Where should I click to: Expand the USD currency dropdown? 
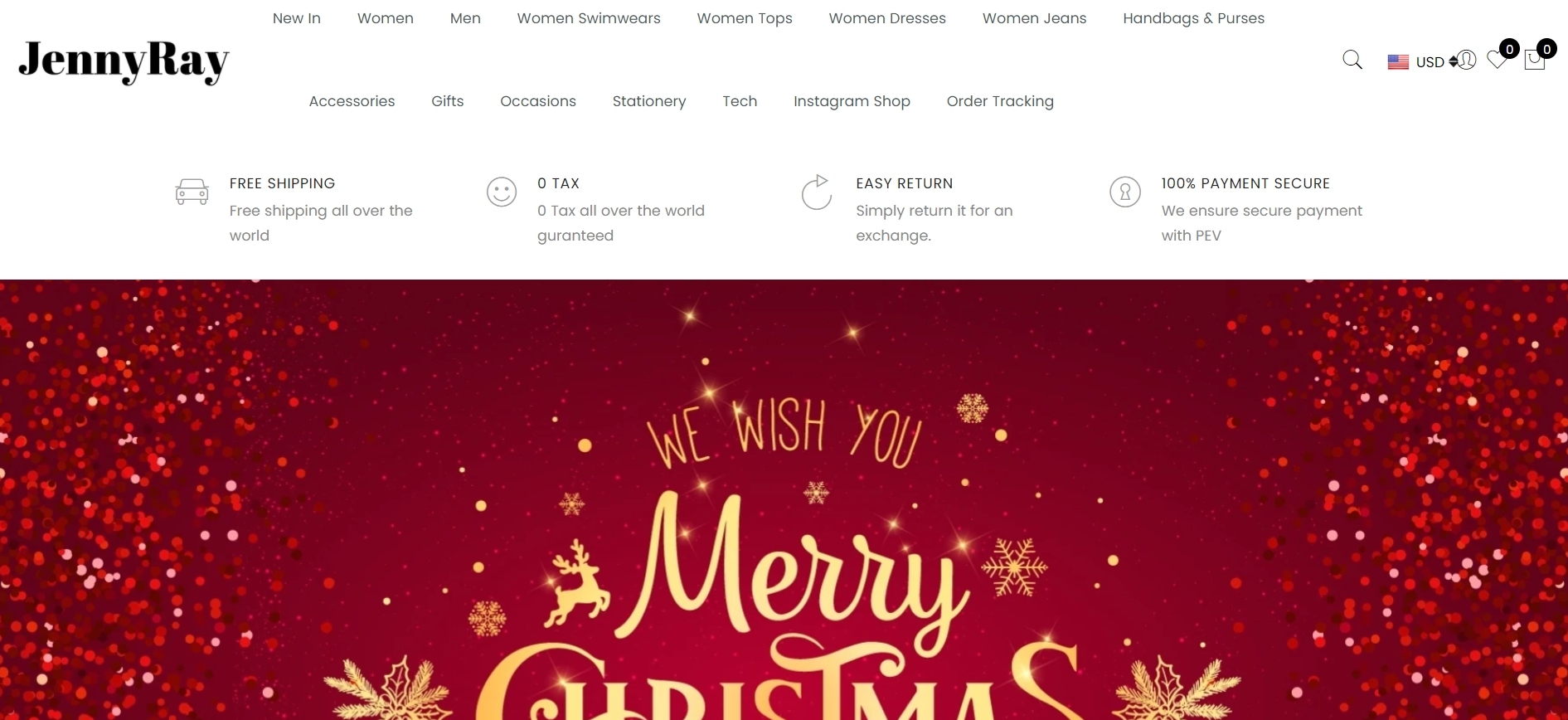1435,62
